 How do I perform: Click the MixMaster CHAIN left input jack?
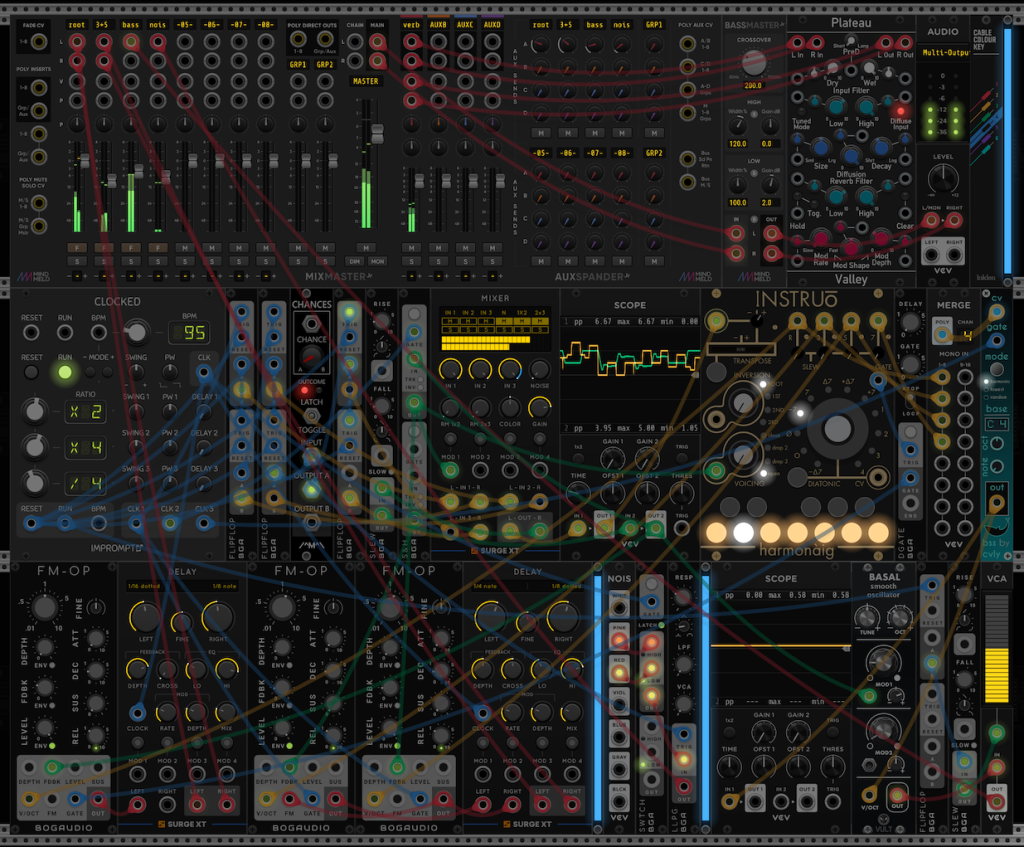[355, 42]
